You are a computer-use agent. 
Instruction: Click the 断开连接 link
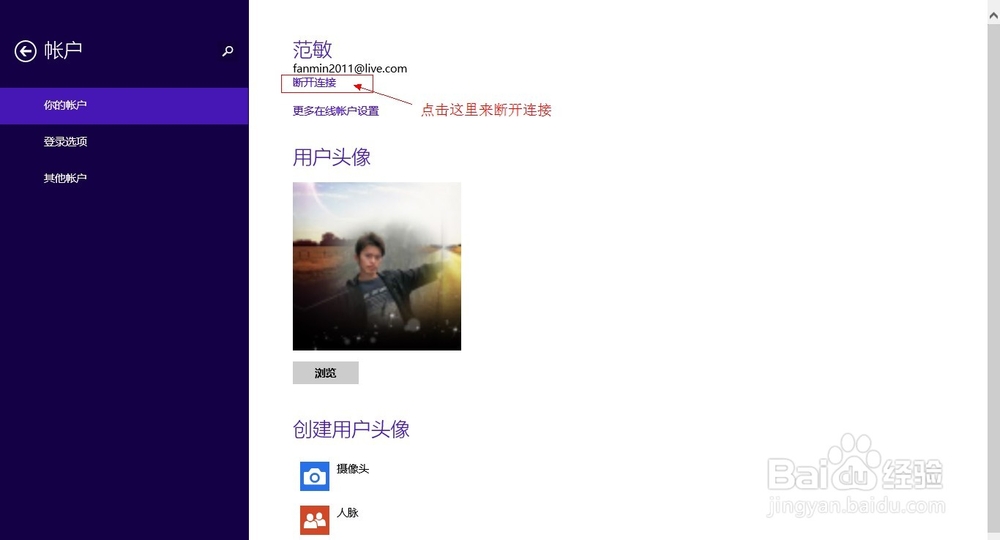pos(314,82)
